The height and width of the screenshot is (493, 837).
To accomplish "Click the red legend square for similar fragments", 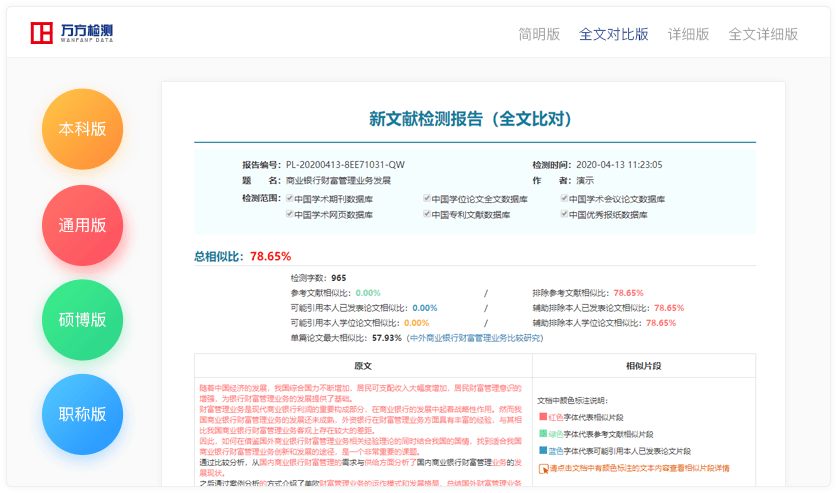I will click(x=543, y=417).
